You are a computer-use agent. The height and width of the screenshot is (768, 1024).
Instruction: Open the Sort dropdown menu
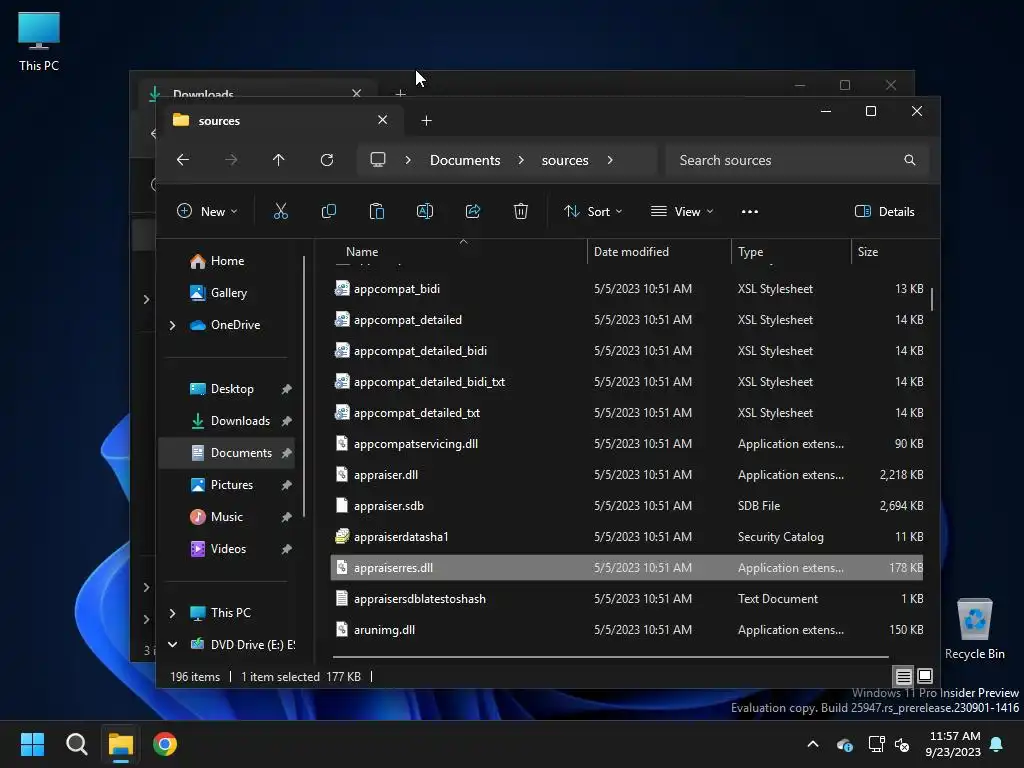(593, 212)
